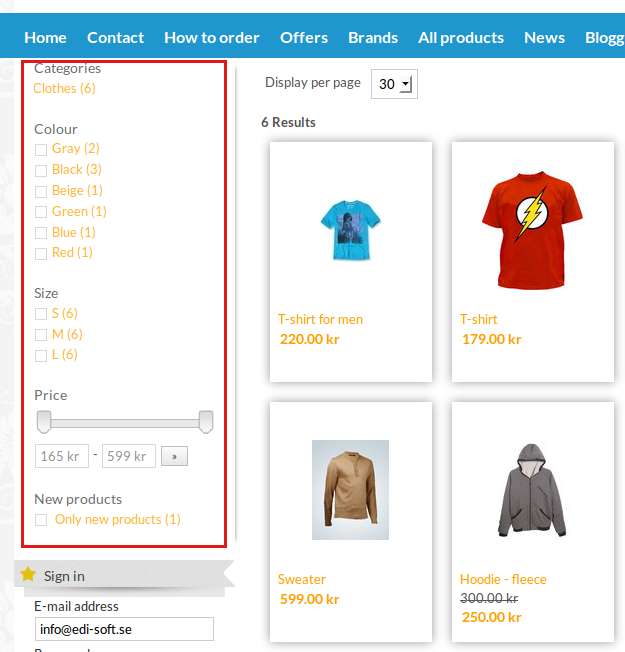Click the Beige (1) filter link
Image resolution: width=625 pixels, height=652 pixels.
(77, 190)
